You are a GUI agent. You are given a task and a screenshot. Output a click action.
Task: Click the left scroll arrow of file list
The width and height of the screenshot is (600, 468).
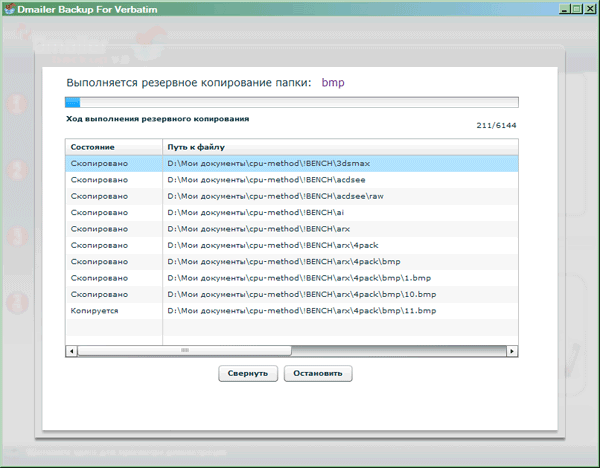tap(70, 351)
